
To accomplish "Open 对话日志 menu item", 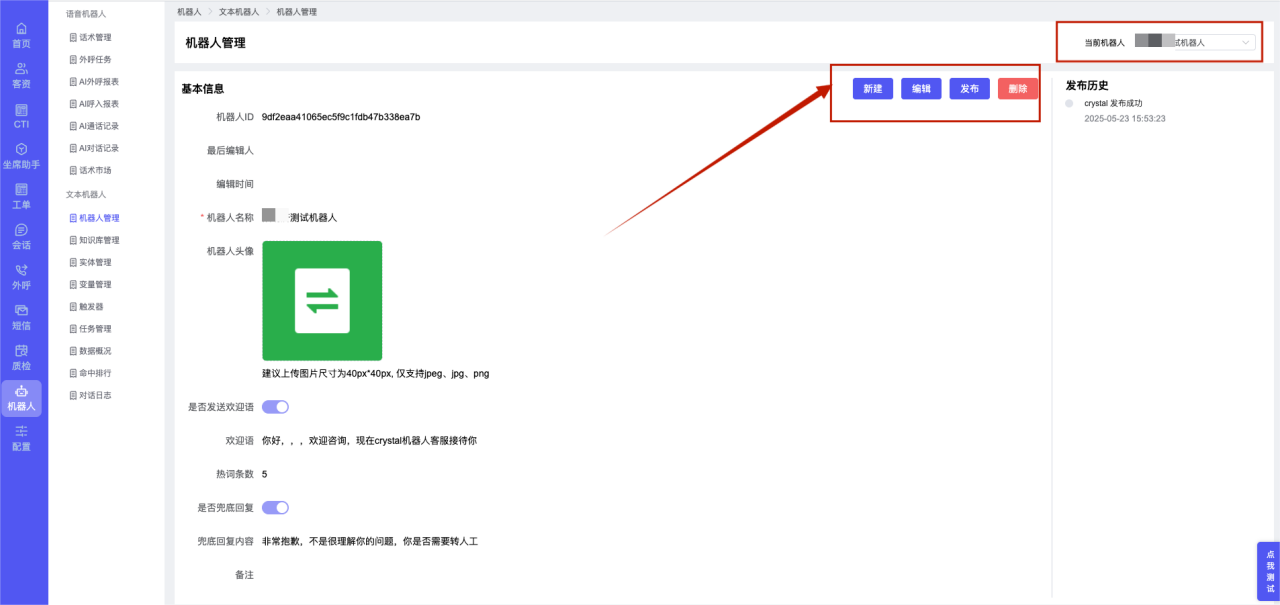I will [x=95, y=395].
